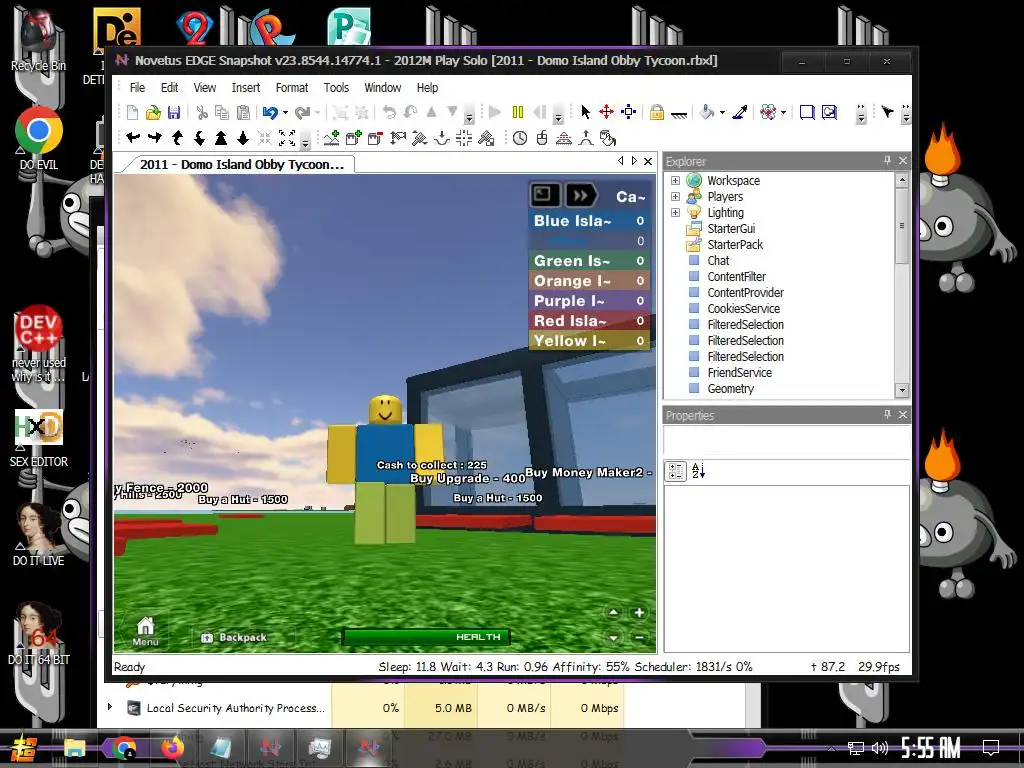
Task: Close the document tab with X
Action: click(x=648, y=161)
